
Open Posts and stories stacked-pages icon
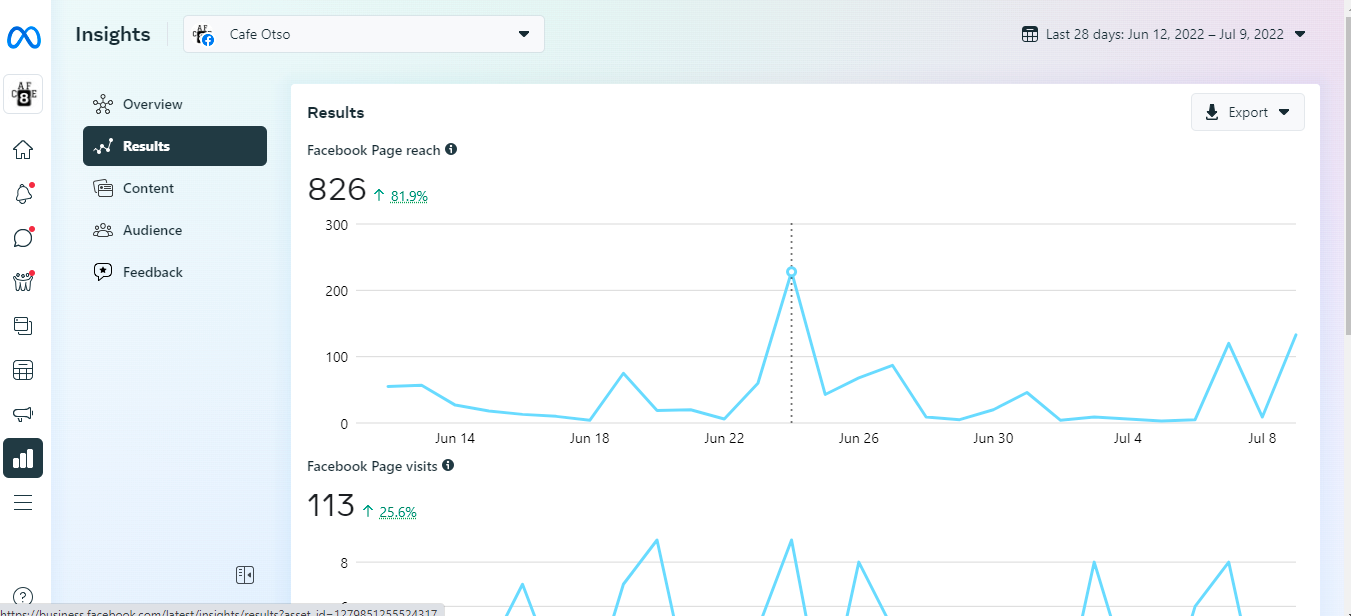coord(23,326)
